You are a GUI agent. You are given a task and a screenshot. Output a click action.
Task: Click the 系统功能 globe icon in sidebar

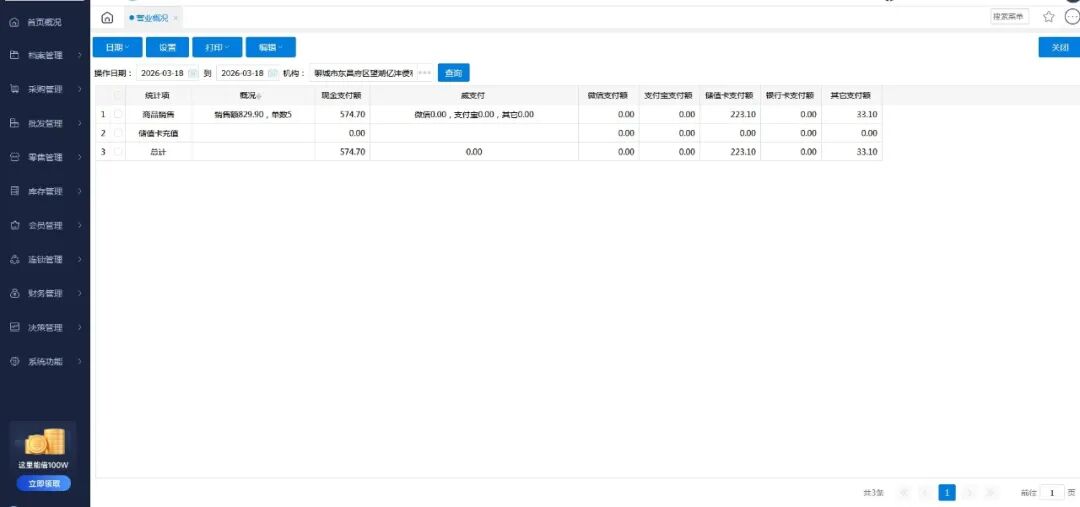[15, 361]
